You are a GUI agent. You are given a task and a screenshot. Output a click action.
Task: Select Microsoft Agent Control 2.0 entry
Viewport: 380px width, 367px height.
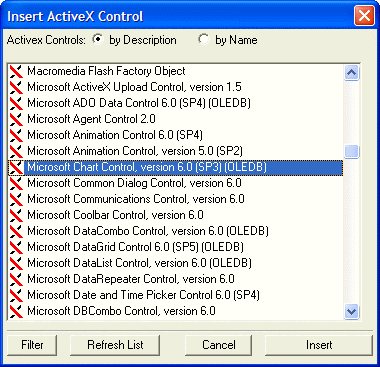pyautogui.click(x=91, y=119)
